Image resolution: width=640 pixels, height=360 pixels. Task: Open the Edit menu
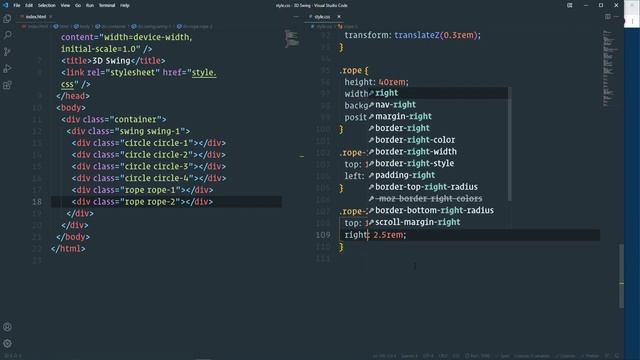(29, 5)
